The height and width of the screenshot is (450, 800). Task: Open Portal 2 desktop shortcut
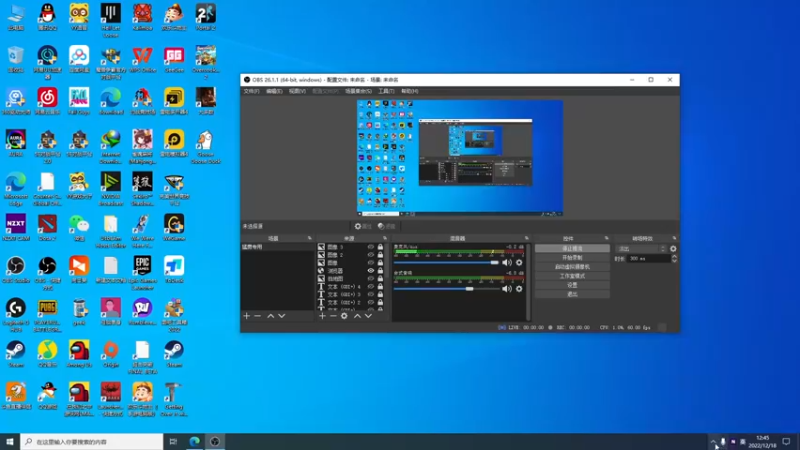tap(206, 17)
